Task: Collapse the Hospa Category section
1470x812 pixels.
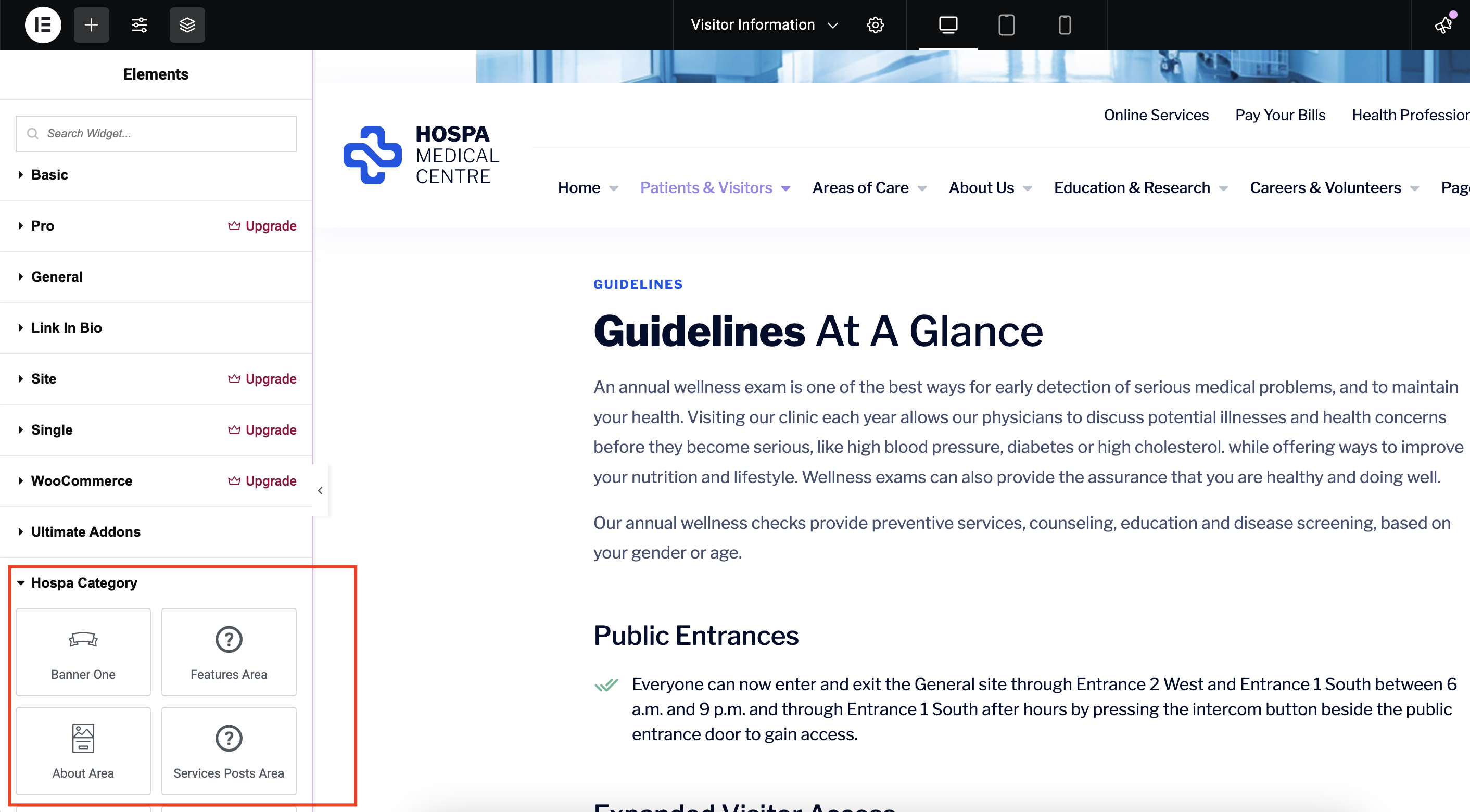Action: tap(156, 582)
